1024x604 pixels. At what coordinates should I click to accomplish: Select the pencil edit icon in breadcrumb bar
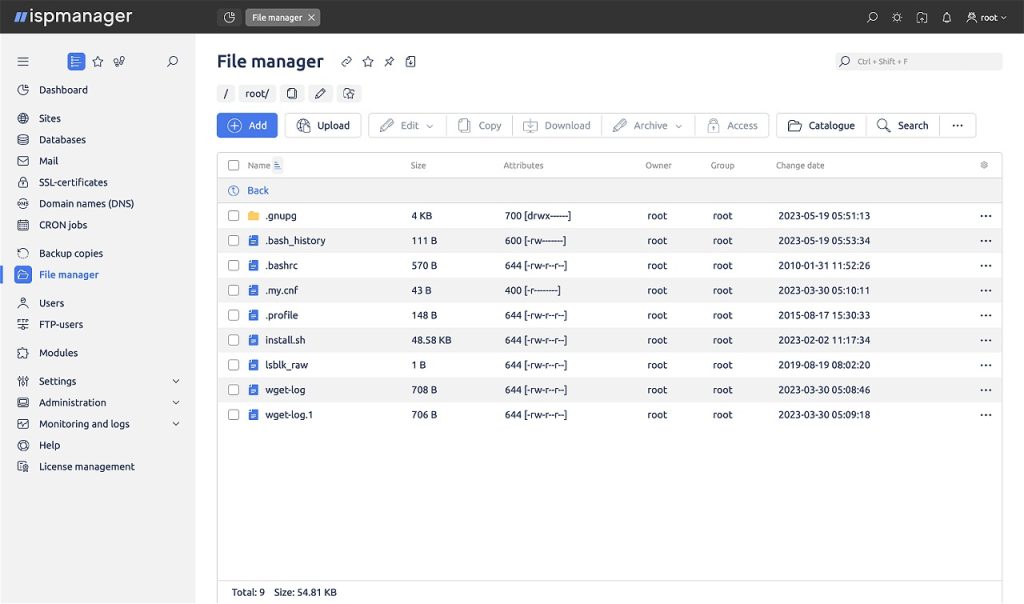click(319, 92)
